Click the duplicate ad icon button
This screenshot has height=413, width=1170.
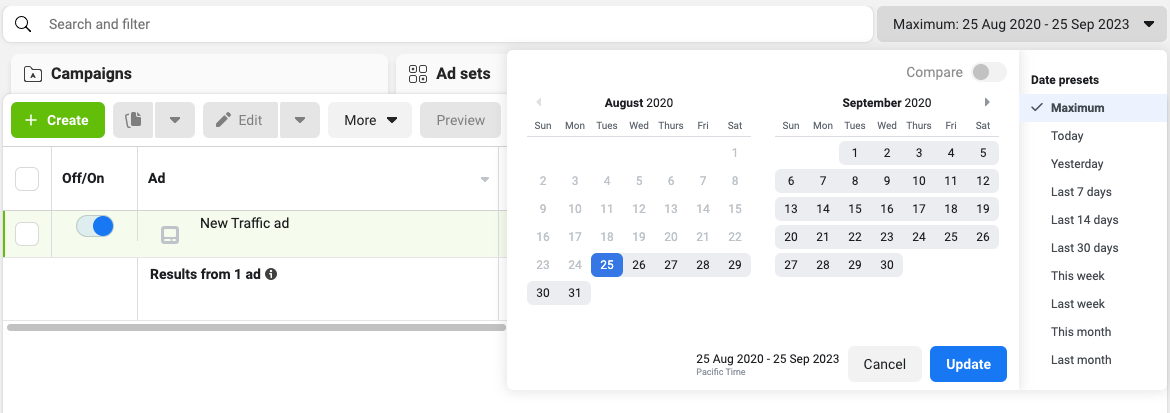tap(133, 120)
